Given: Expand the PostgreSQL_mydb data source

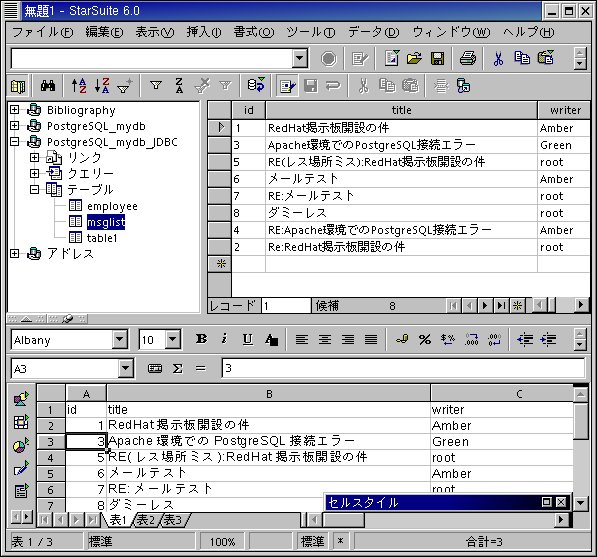Looking at the screenshot, I should (14, 125).
